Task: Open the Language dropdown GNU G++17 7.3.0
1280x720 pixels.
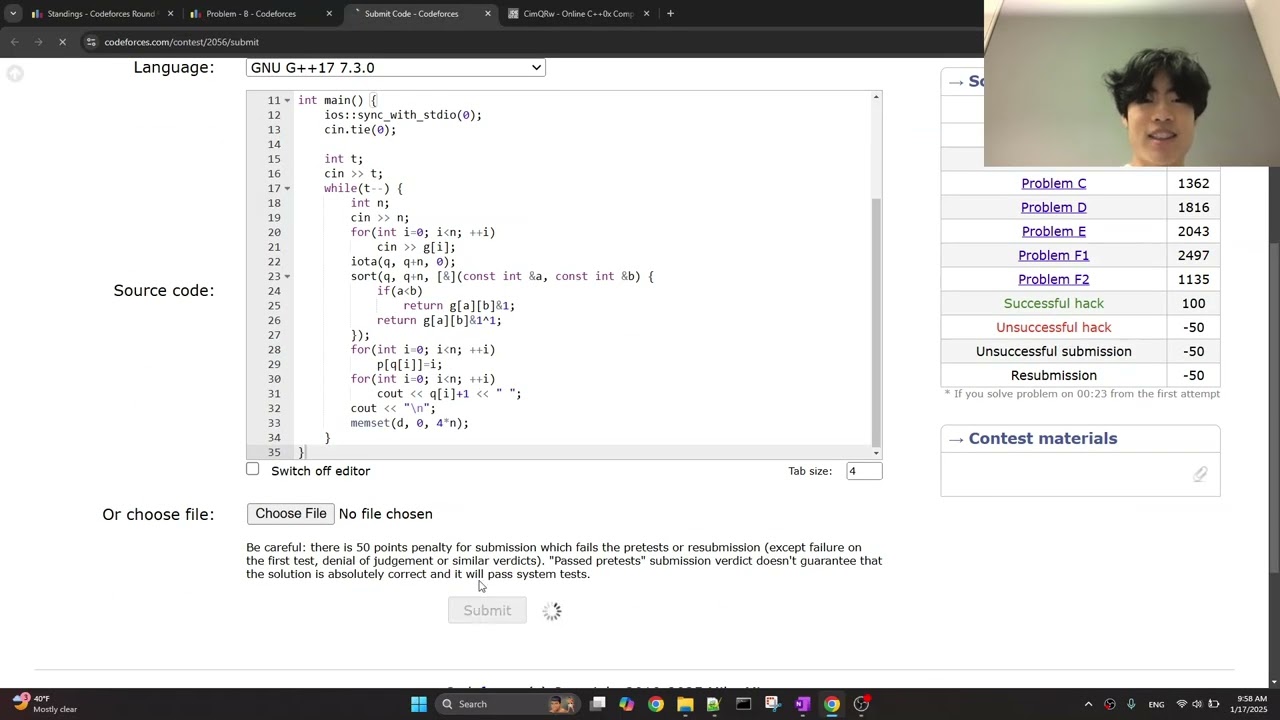Action: click(396, 67)
